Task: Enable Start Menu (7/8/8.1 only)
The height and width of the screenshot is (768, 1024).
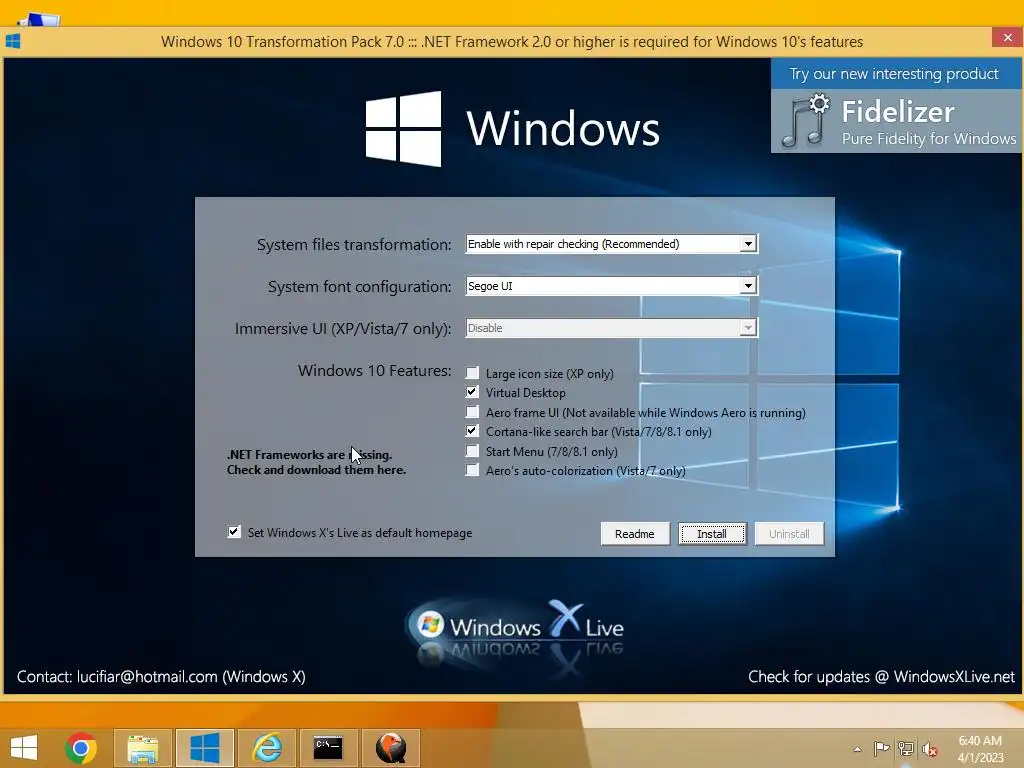Action: pyautogui.click(x=472, y=451)
